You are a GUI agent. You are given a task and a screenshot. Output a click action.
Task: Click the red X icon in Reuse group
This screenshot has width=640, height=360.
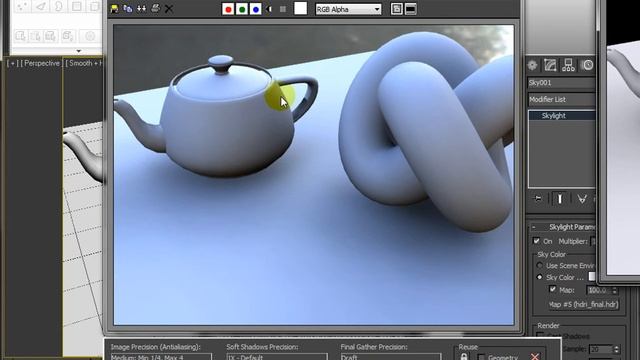coord(535,357)
